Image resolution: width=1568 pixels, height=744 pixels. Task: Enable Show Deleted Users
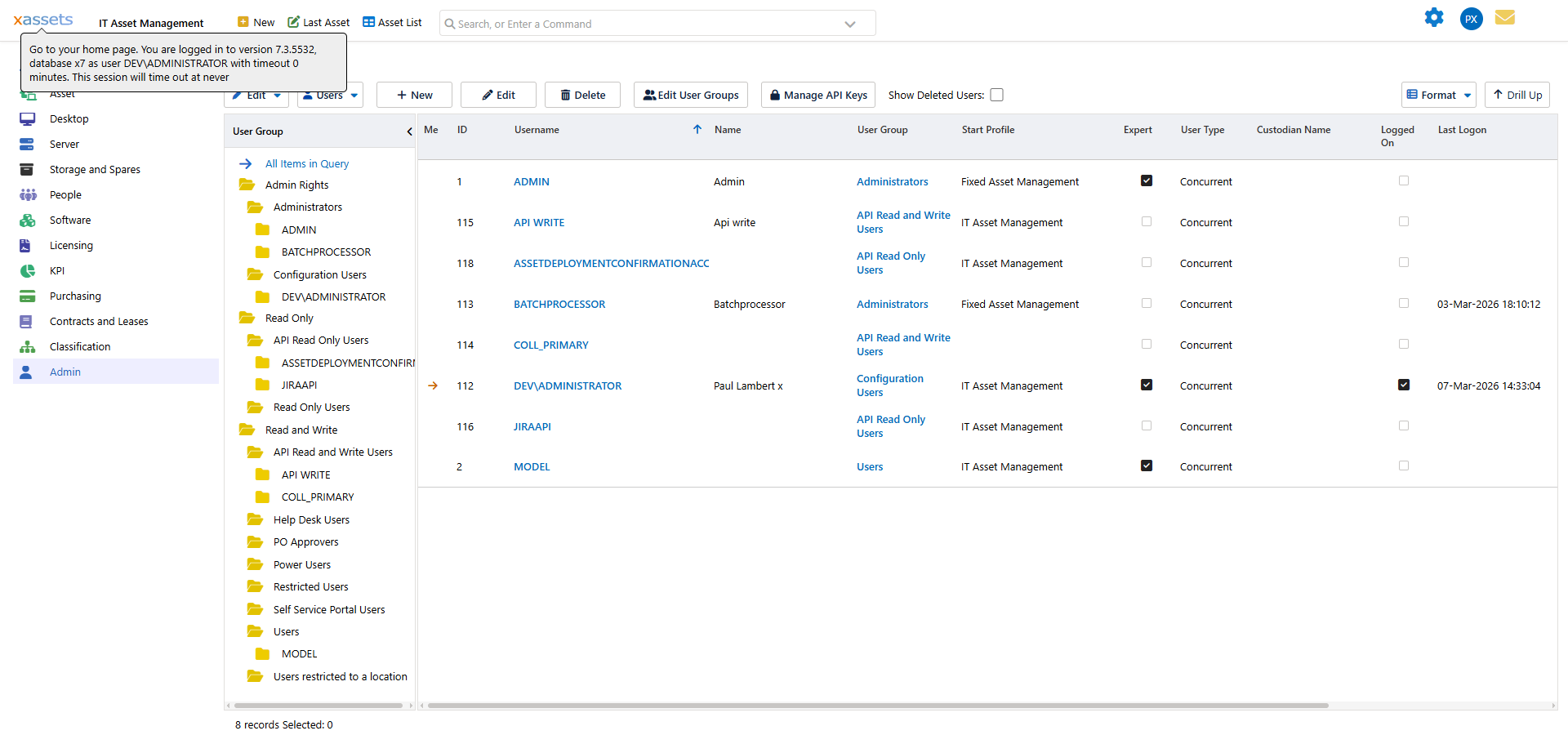click(997, 95)
